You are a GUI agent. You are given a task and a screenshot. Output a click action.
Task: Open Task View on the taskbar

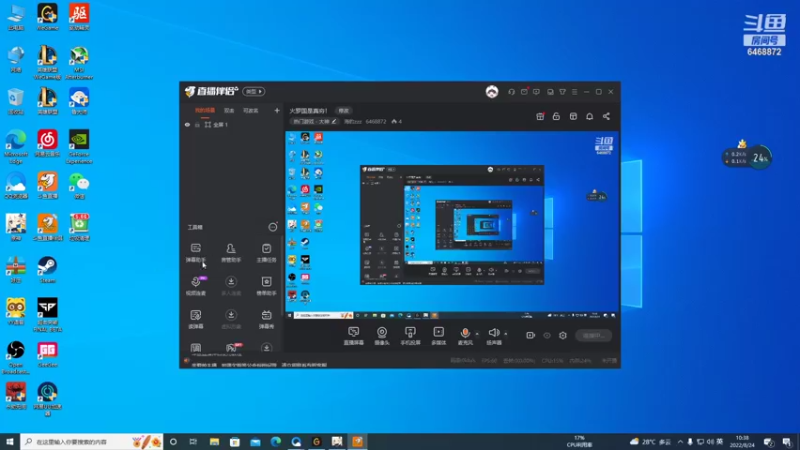pyautogui.click(x=193, y=442)
